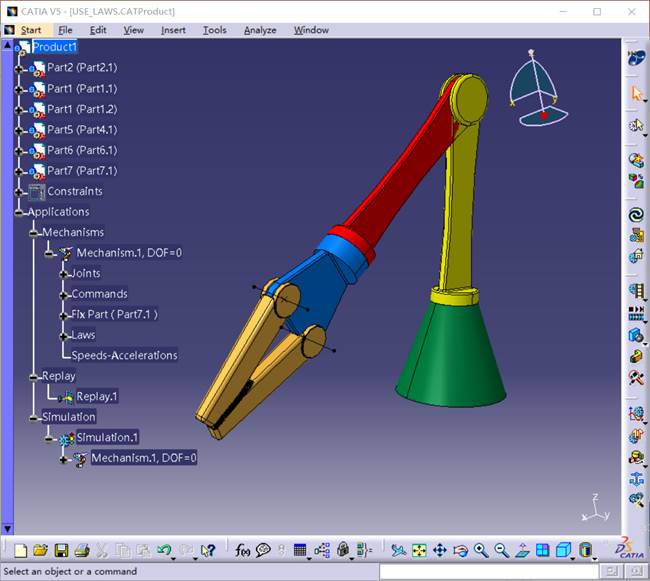Screen dimensions: 650x581
Task: Click the What's This help icon
Action: click(208, 550)
